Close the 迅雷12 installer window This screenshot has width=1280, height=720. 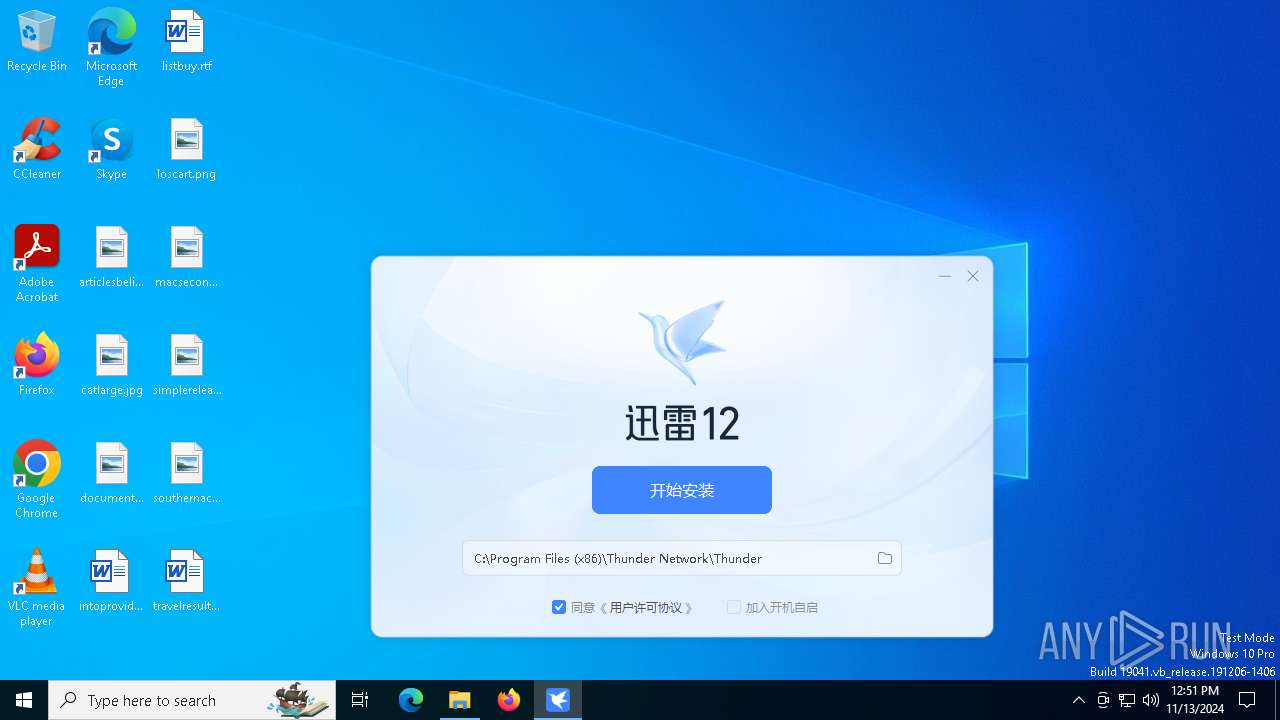pyautogui.click(x=973, y=276)
